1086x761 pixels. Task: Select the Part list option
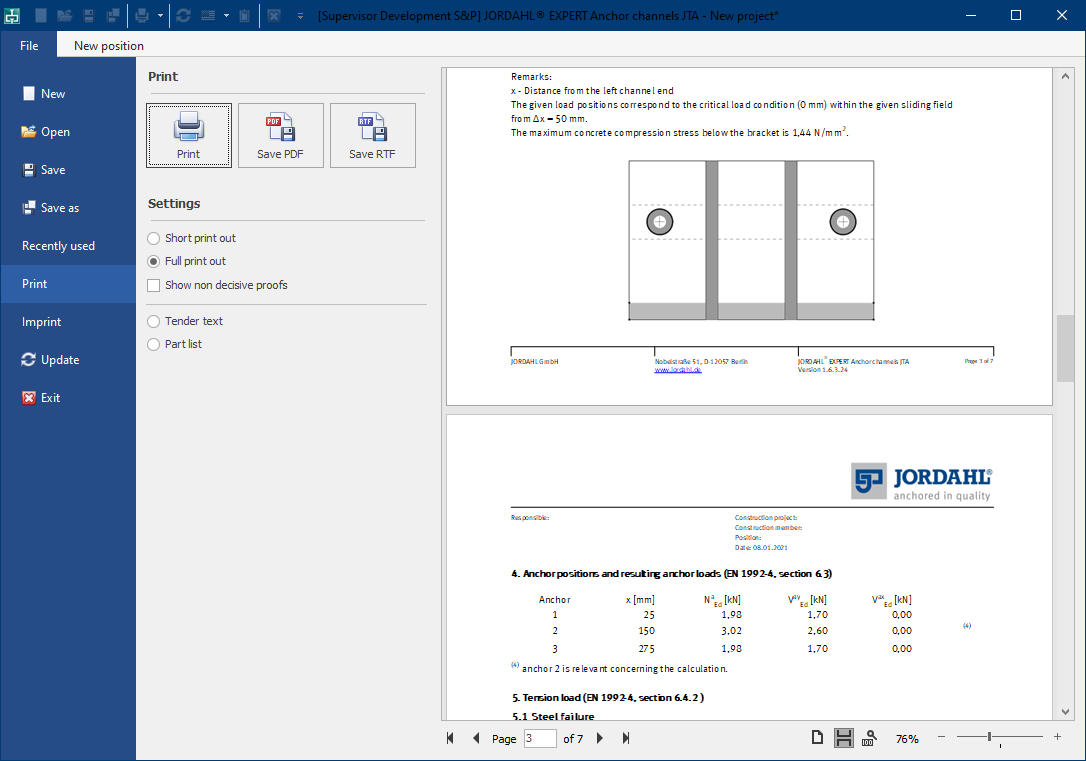(175, 344)
